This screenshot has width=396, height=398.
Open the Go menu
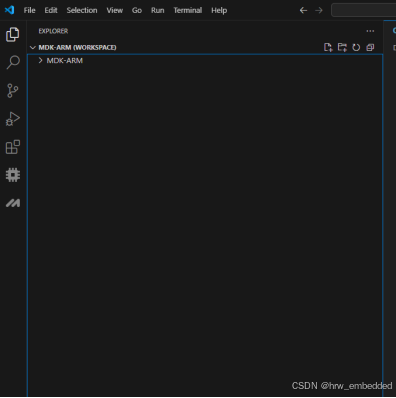point(137,10)
